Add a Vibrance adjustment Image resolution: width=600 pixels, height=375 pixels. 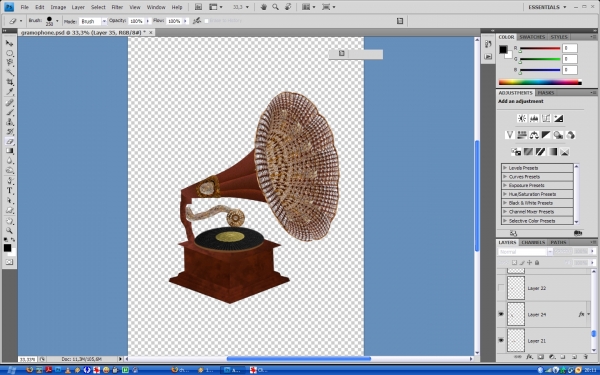(x=509, y=135)
